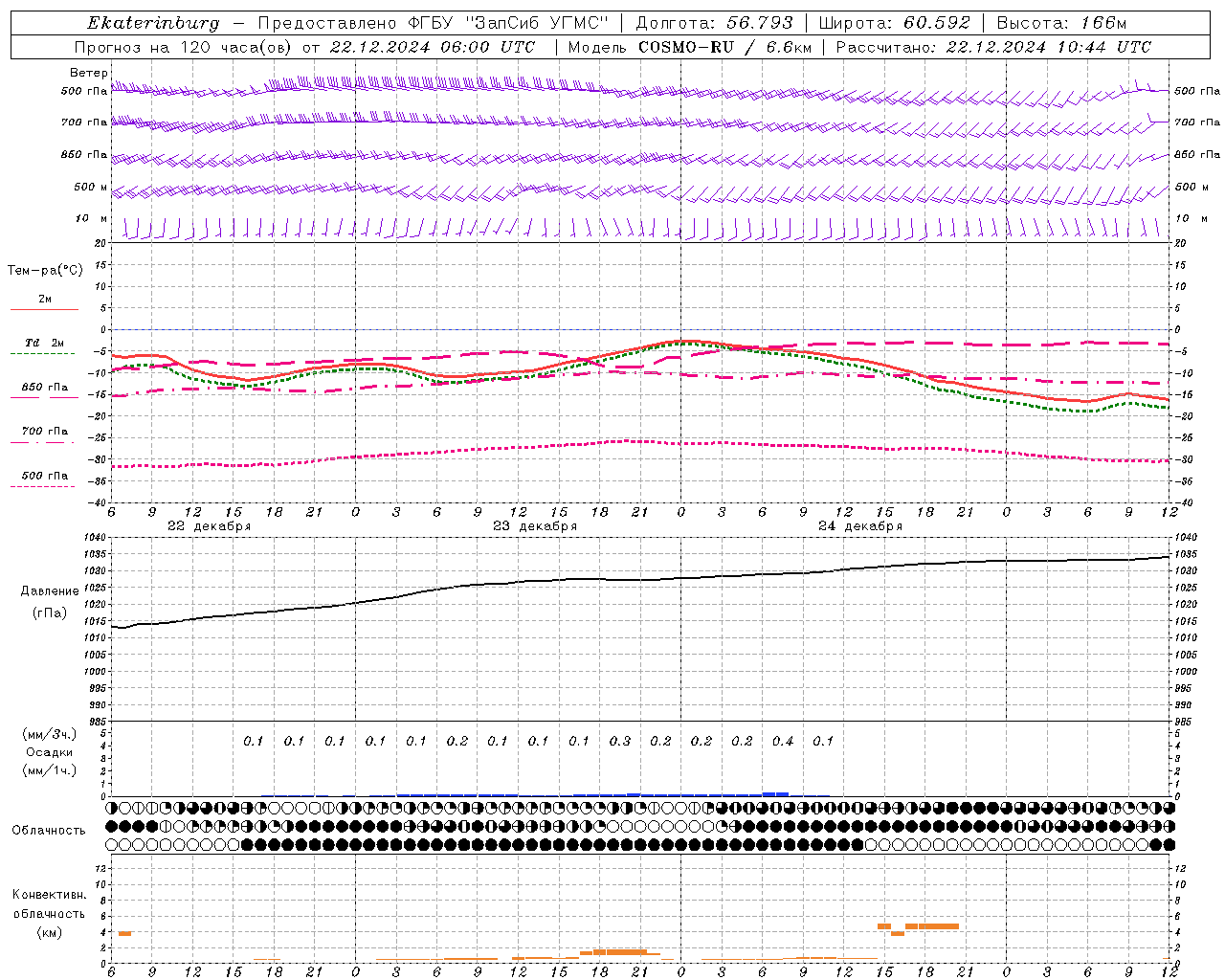The width and height of the screenshot is (1225, 980).
Task: Click the Ekaterinburg station title
Action: 153,23
